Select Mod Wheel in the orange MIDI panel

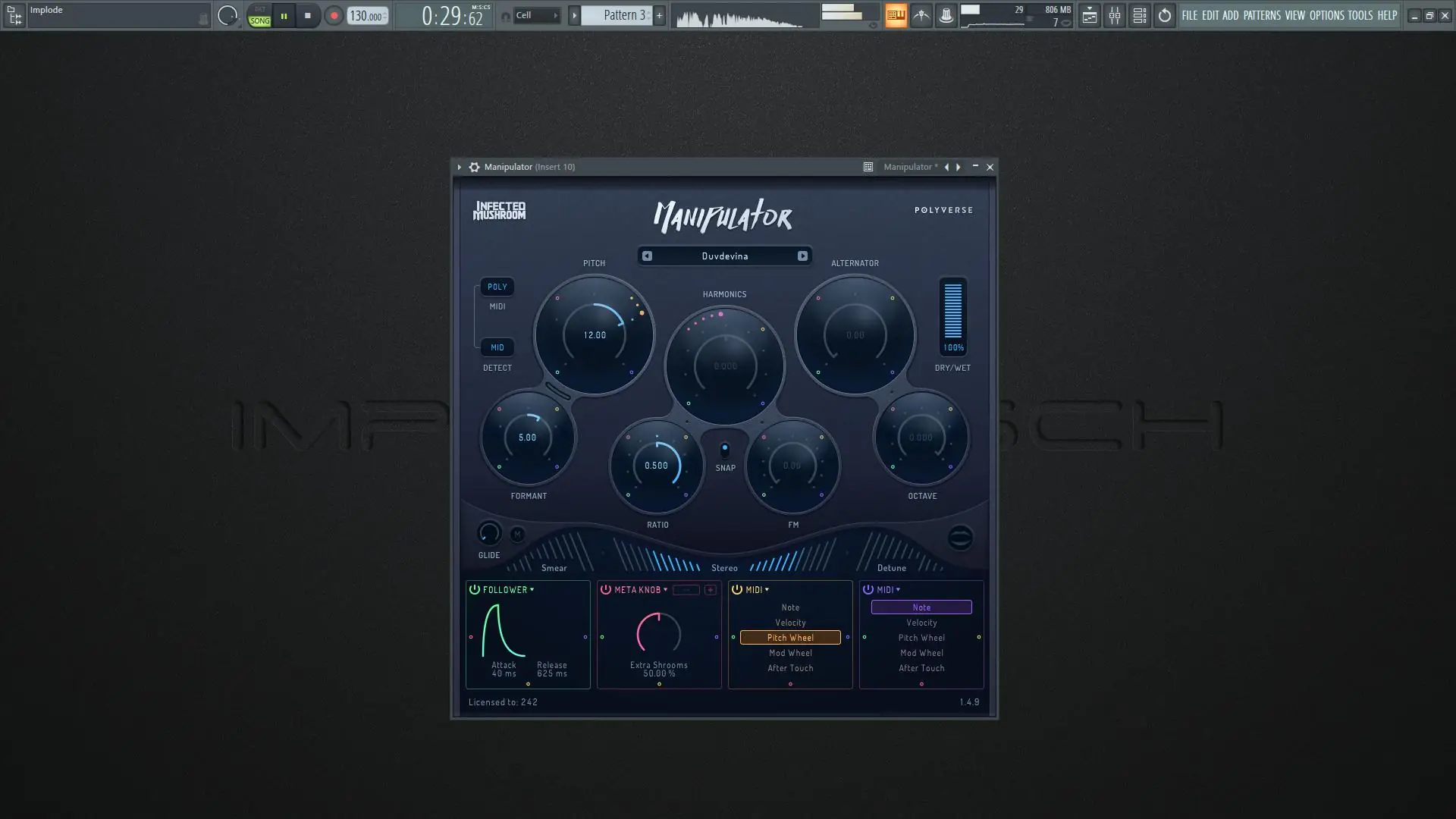(x=790, y=653)
